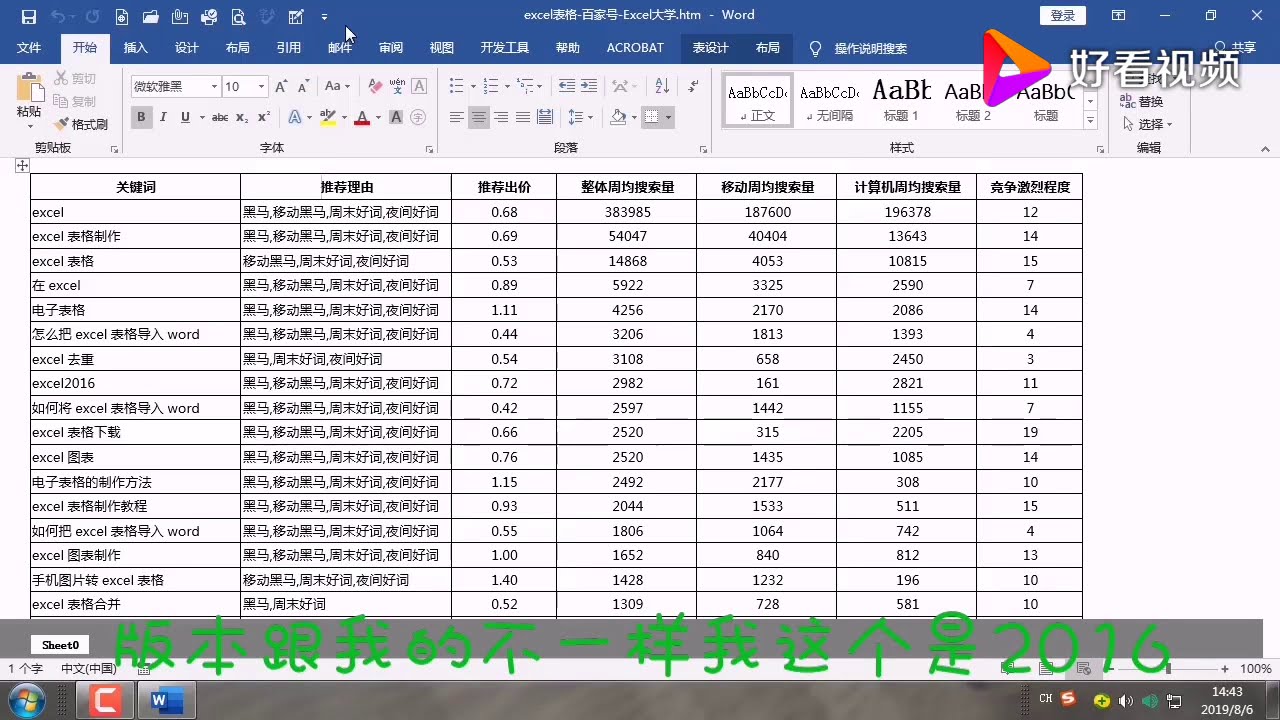Image resolution: width=1280 pixels, height=720 pixels.
Task: Open Microsoft Word from the Windows taskbar
Action: [166, 701]
